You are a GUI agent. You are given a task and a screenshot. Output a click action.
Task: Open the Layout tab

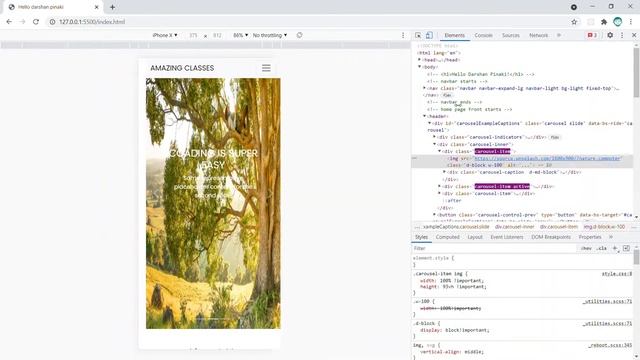pos(475,237)
